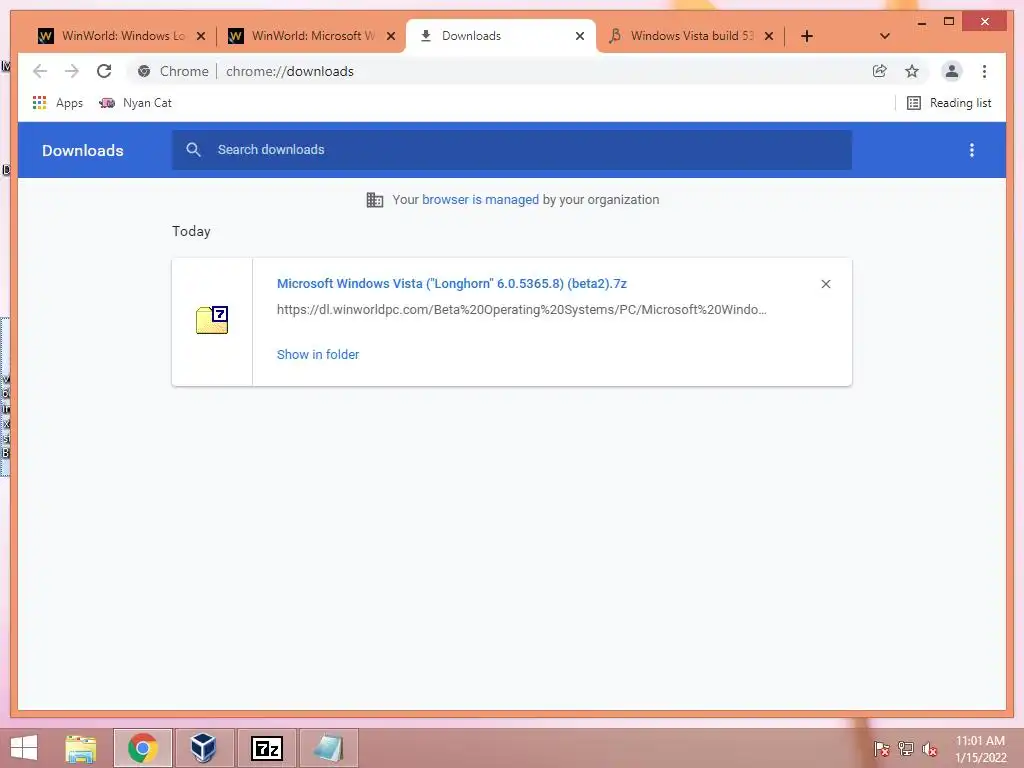Screen dimensions: 1024x768
Task: Remove the Longhorn download from list
Action: click(x=826, y=284)
